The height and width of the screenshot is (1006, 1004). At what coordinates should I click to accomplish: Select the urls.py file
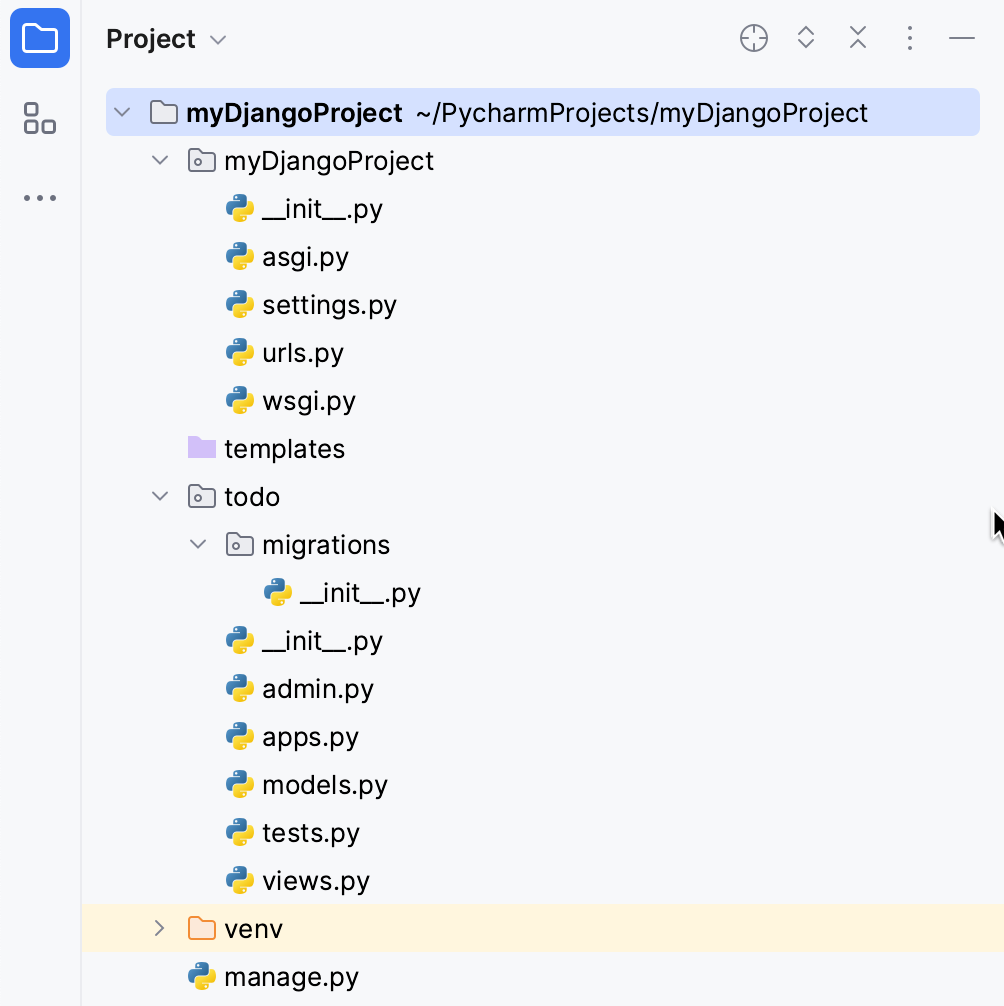click(303, 353)
